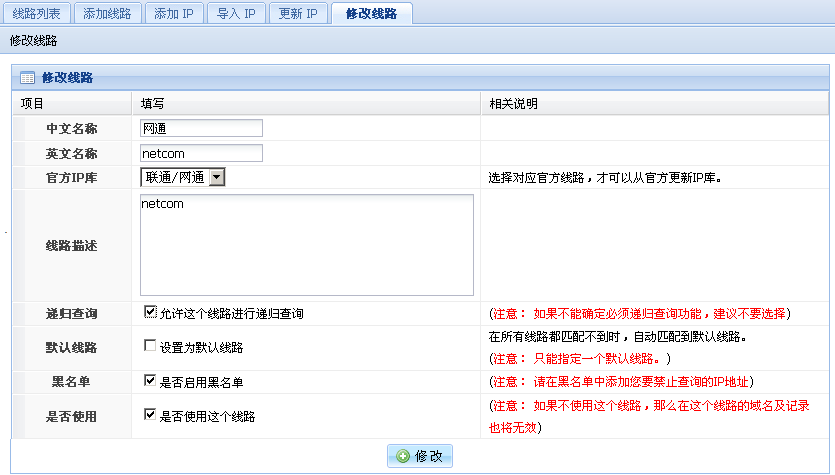Viewport: 835px width, 475px height.
Task: Click the green plus icon on 修改 button
Action: pos(402,456)
